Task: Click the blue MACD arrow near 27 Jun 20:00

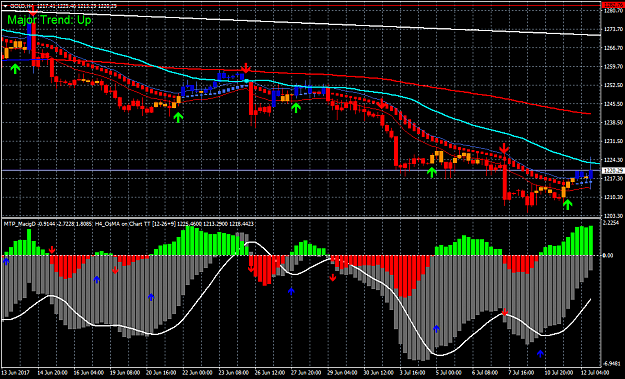Action: tap(291, 291)
